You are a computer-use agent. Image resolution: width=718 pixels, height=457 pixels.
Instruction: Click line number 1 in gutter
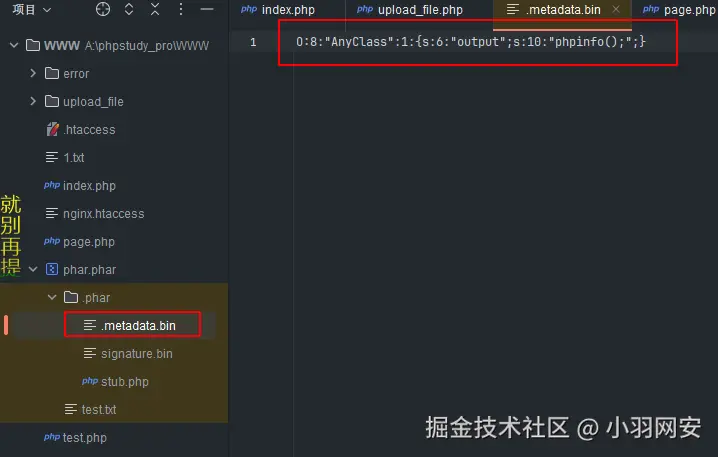[x=253, y=42]
